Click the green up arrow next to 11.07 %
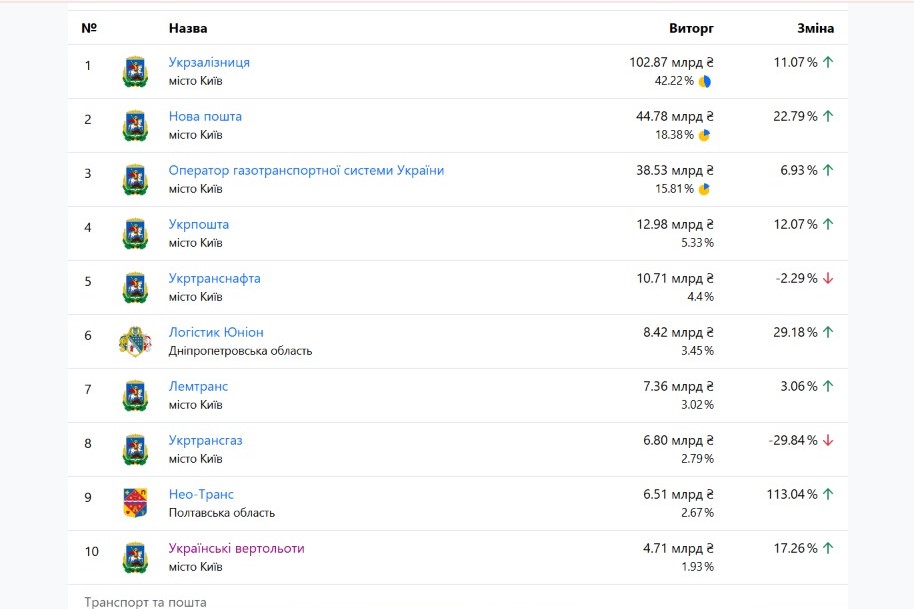 coord(828,62)
